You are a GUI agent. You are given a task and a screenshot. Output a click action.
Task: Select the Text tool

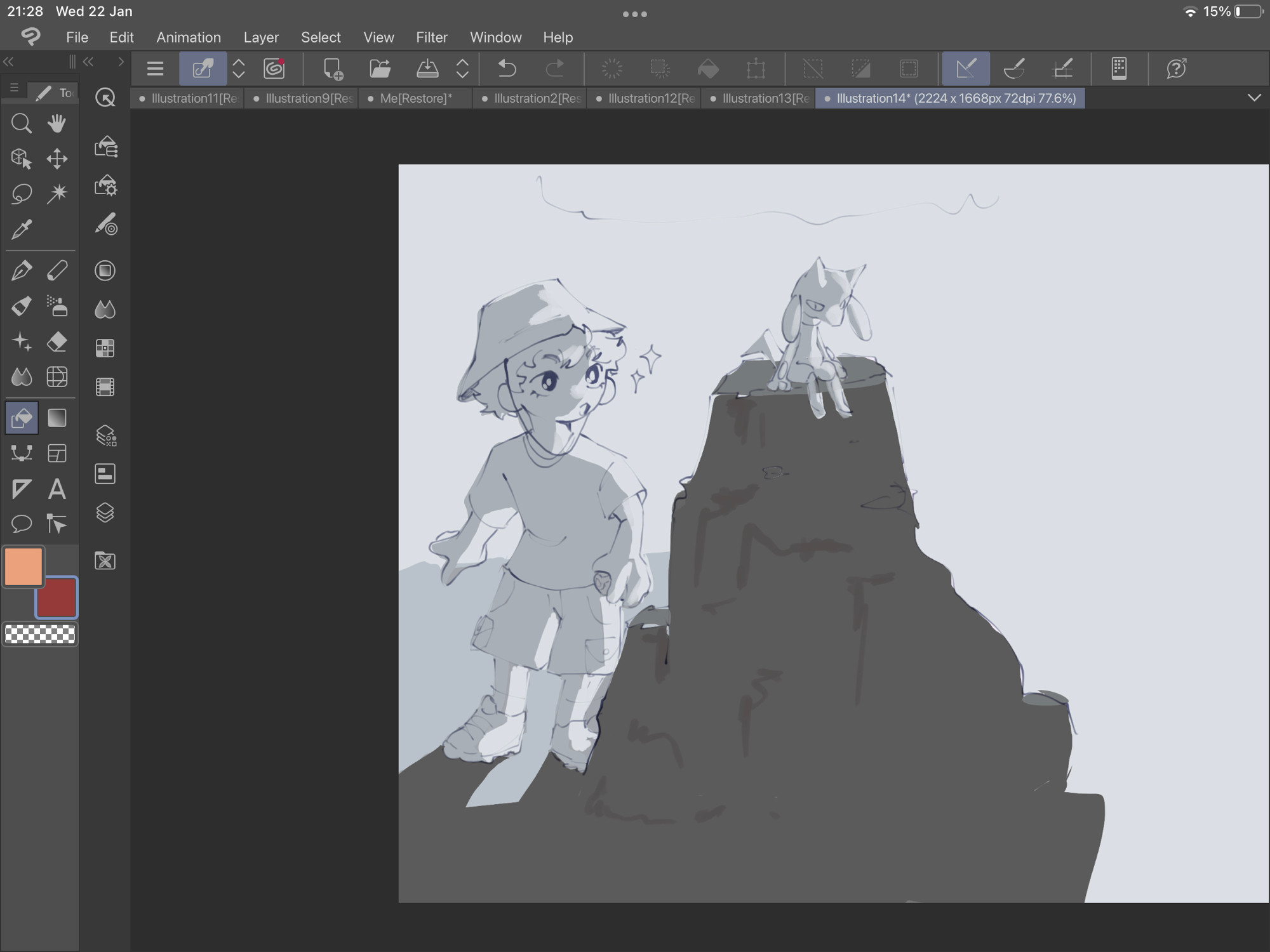tap(57, 489)
